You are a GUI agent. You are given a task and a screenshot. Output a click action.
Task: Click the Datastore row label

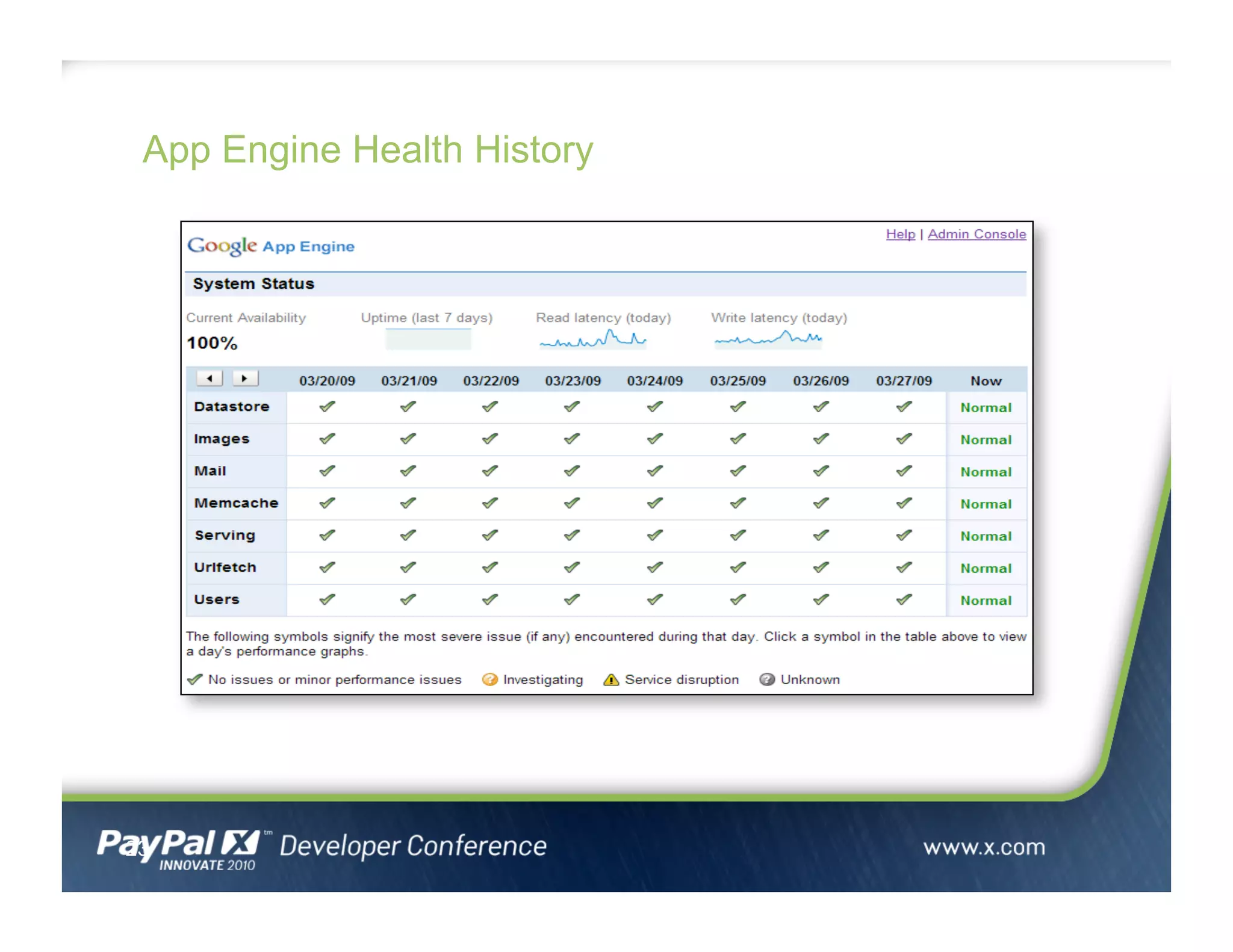pos(232,407)
